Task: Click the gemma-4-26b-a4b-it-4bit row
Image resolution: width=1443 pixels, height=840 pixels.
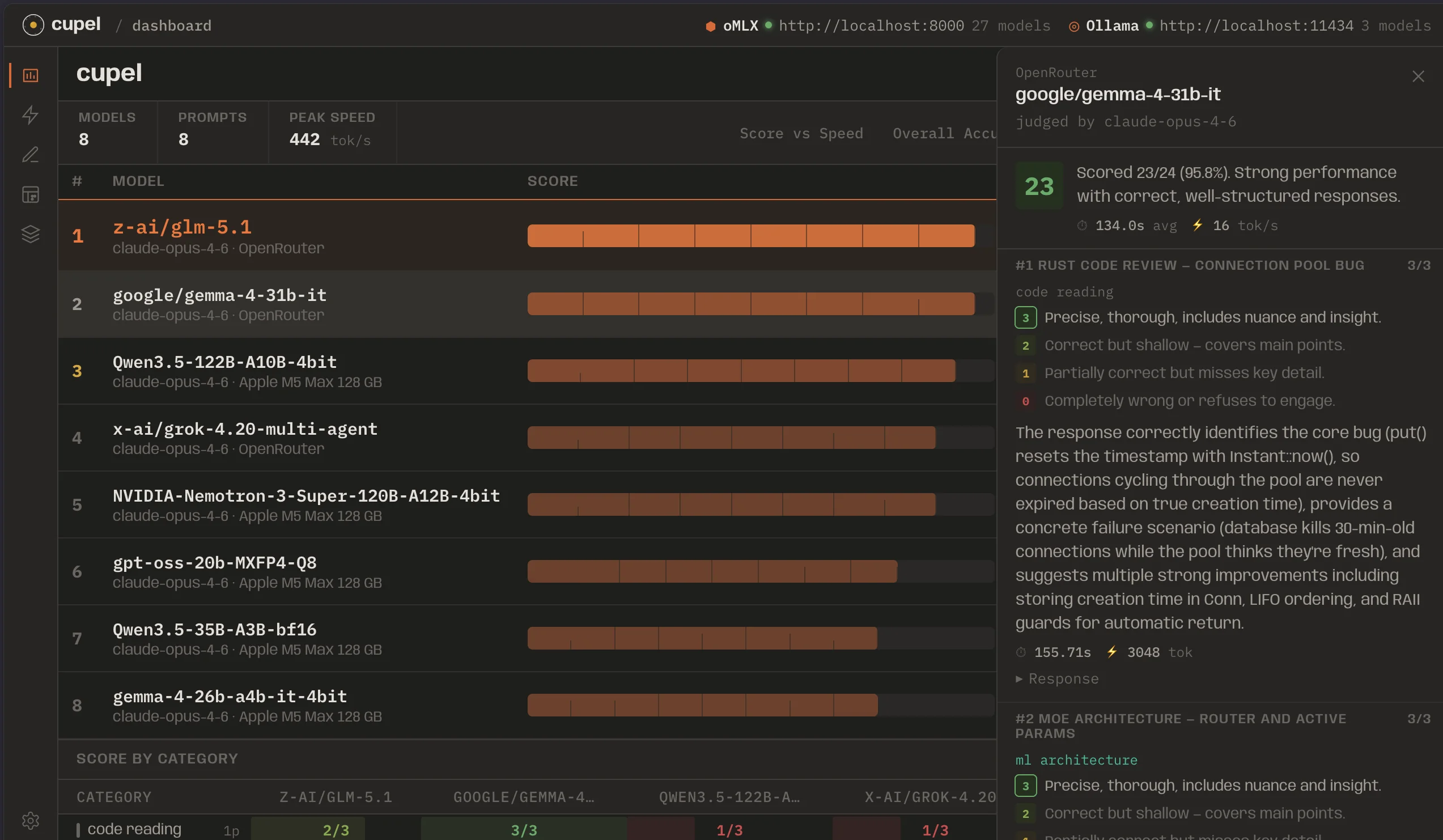Action: pyautogui.click(x=286, y=706)
